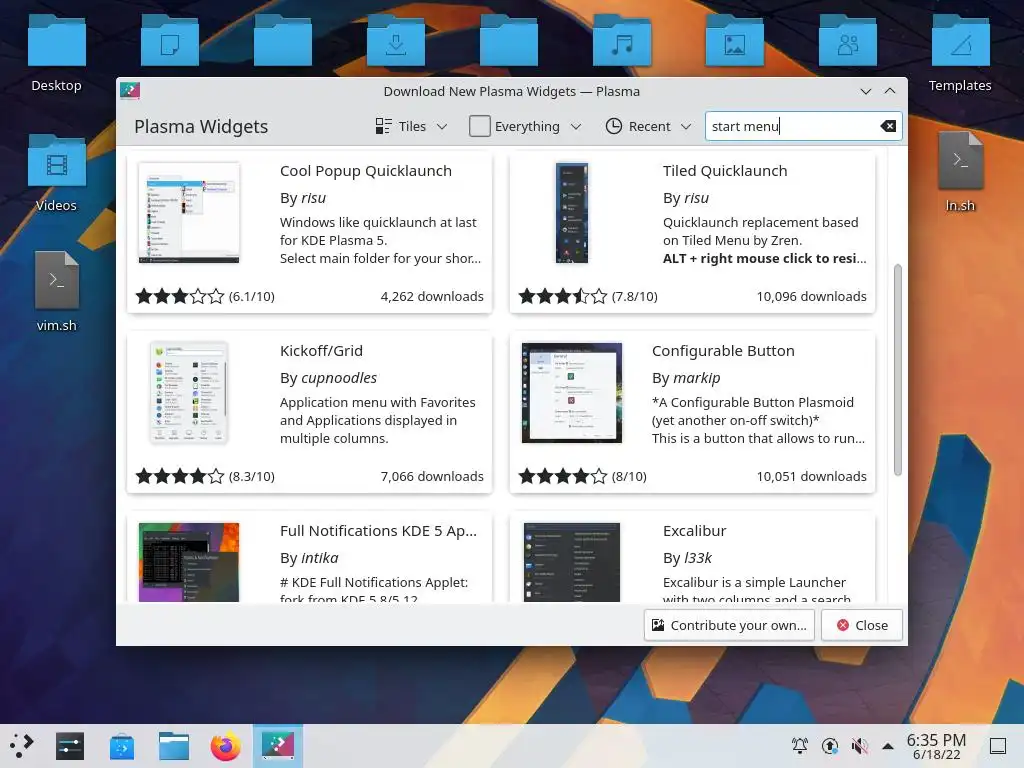Click the muted volume tray icon
The height and width of the screenshot is (768, 1024).
click(859, 746)
